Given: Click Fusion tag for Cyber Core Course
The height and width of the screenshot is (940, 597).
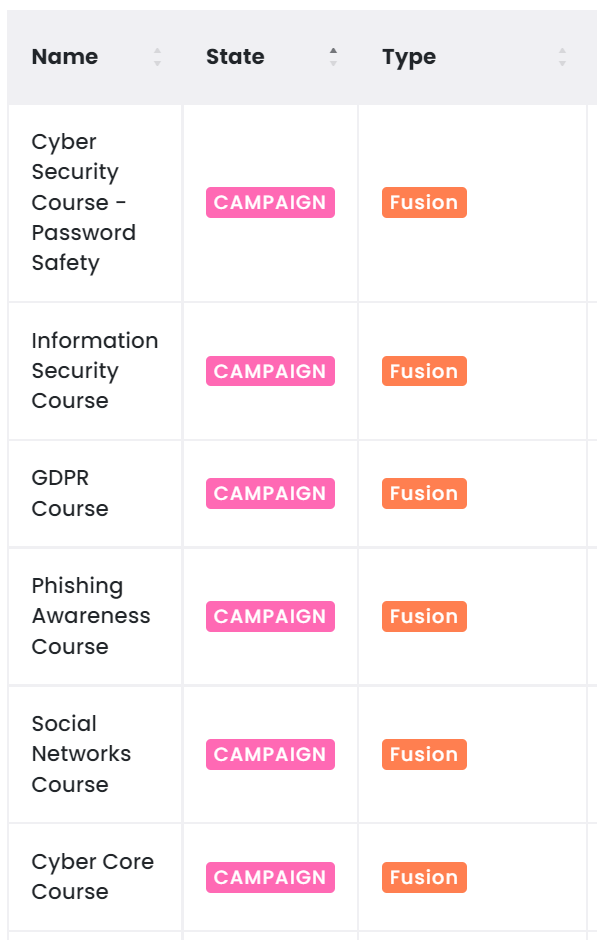Looking at the screenshot, I should pyautogui.click(x=424, y=877).
